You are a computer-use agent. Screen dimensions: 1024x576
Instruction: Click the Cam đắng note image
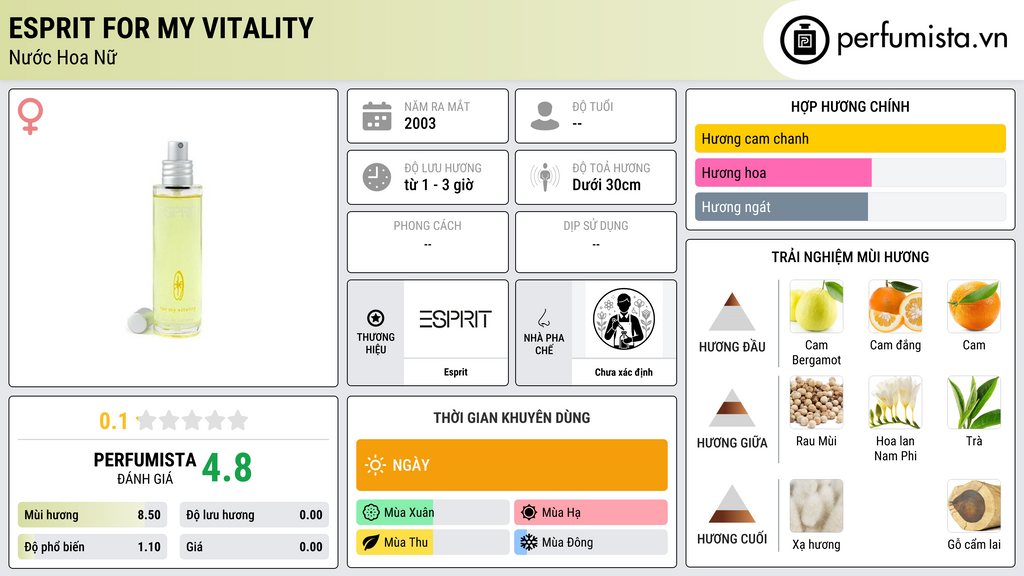point(895,306)
